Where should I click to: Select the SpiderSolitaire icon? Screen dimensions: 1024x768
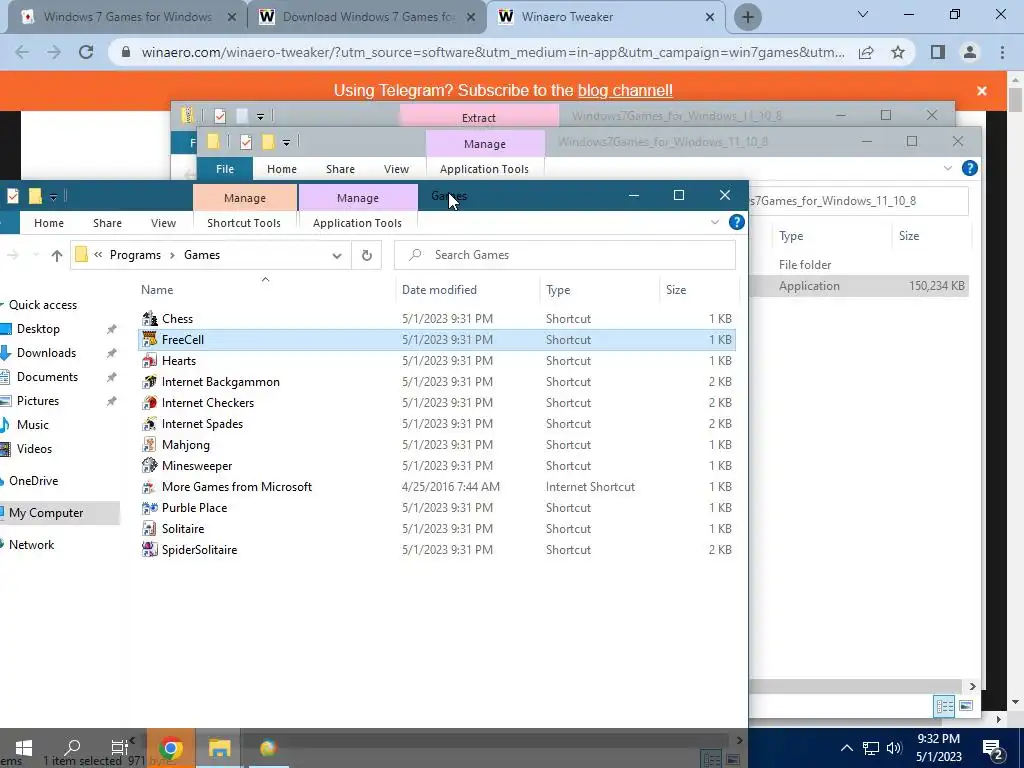150,549
